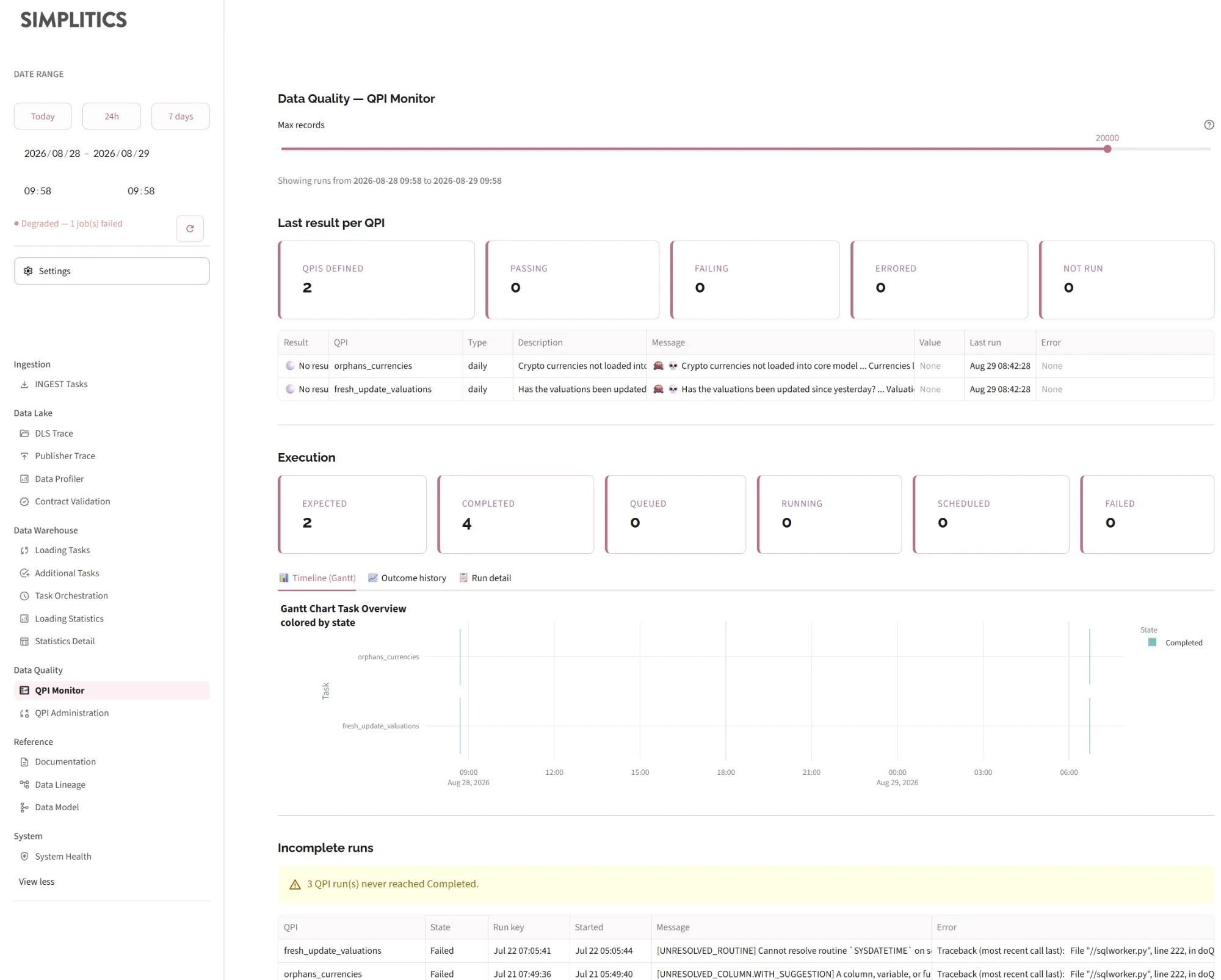The height and width of the screenshot is (980, 1221).
Task: Open Data Lineage page
Action: [x=60, y=785]
